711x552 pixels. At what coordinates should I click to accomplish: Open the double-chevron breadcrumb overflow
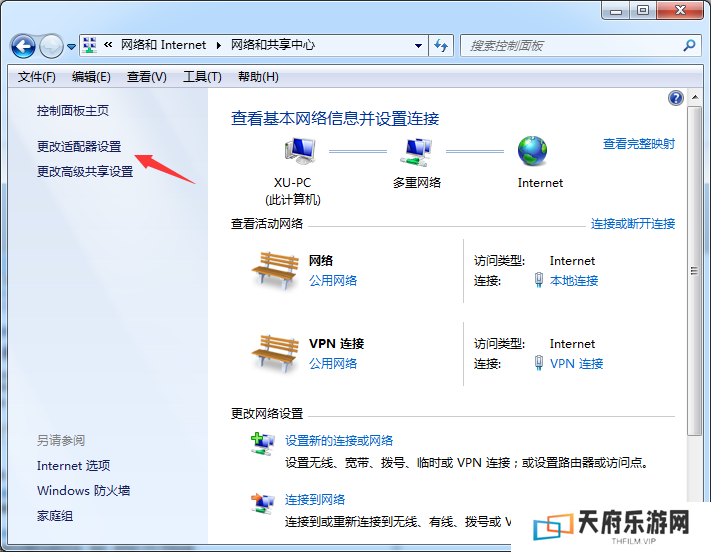click(108, 44)
